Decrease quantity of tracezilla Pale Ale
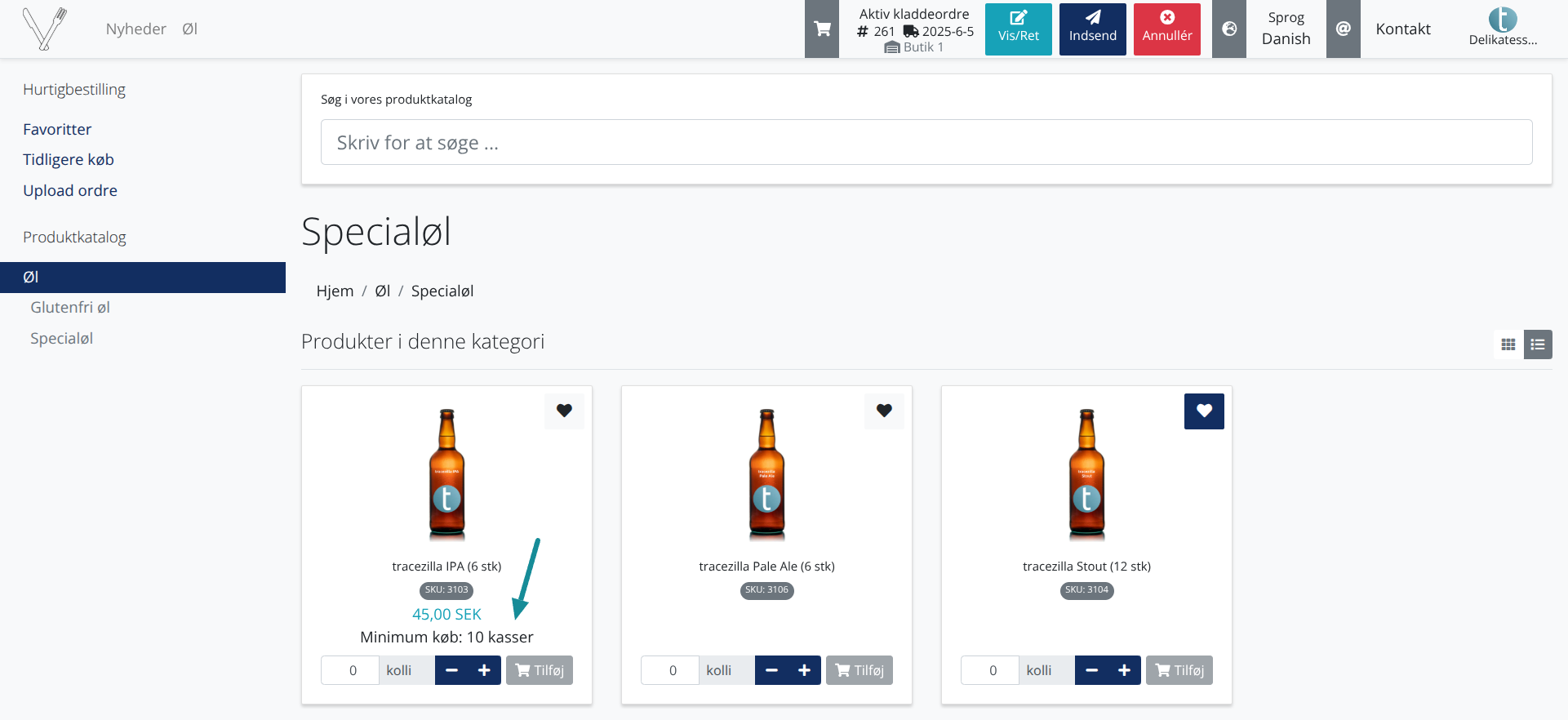The width and height of the screenshot is (1568, 720). [x=771, y=670]
